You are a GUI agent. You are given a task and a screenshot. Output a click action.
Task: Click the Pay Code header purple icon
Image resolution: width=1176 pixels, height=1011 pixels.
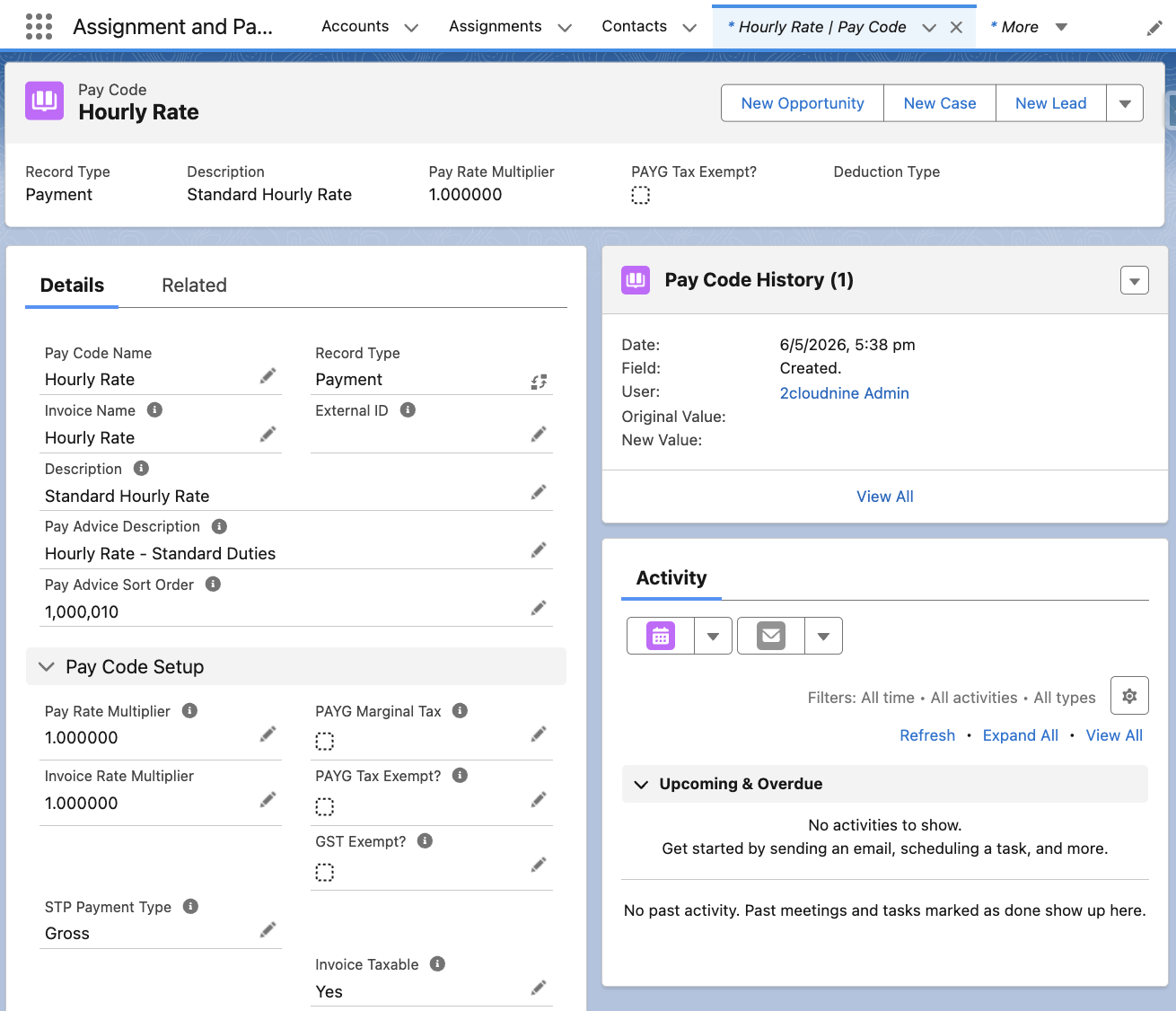point(44,101)
